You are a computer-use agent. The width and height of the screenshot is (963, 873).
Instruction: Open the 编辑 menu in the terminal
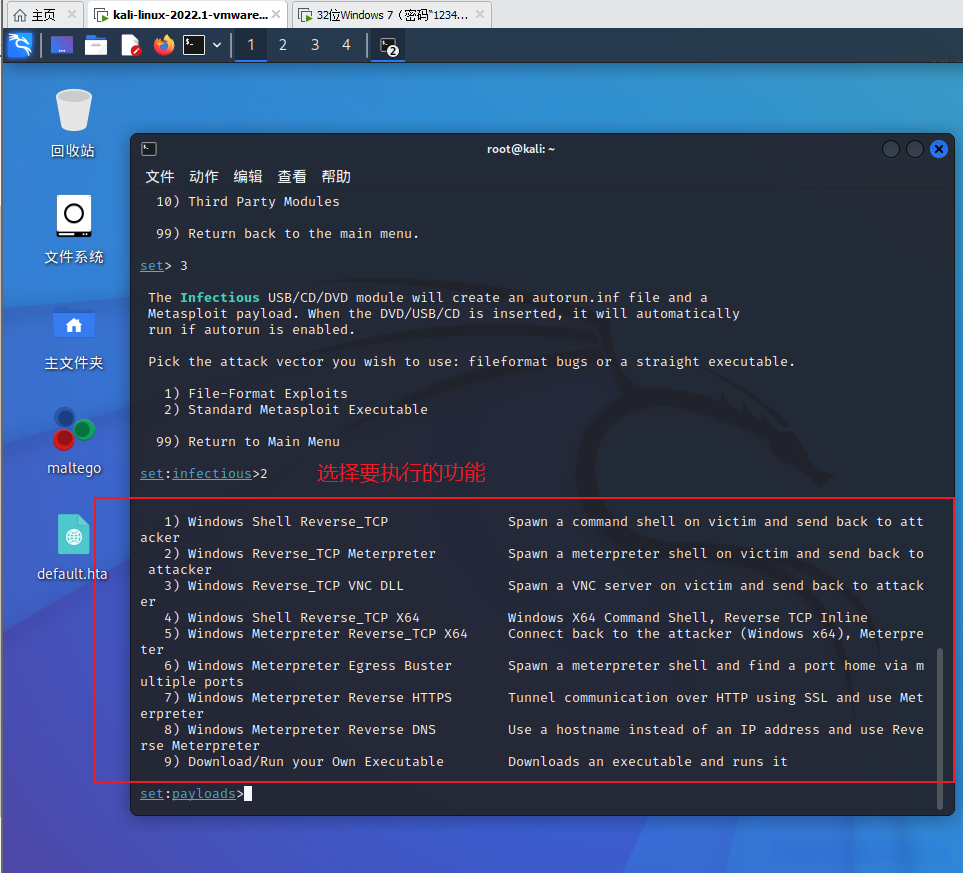[248, 177]
